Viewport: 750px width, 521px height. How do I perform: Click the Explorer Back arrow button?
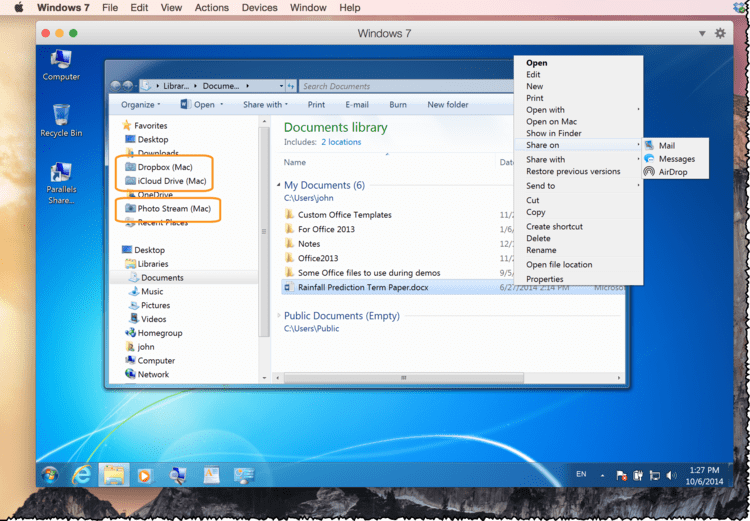tap(115, 86)
